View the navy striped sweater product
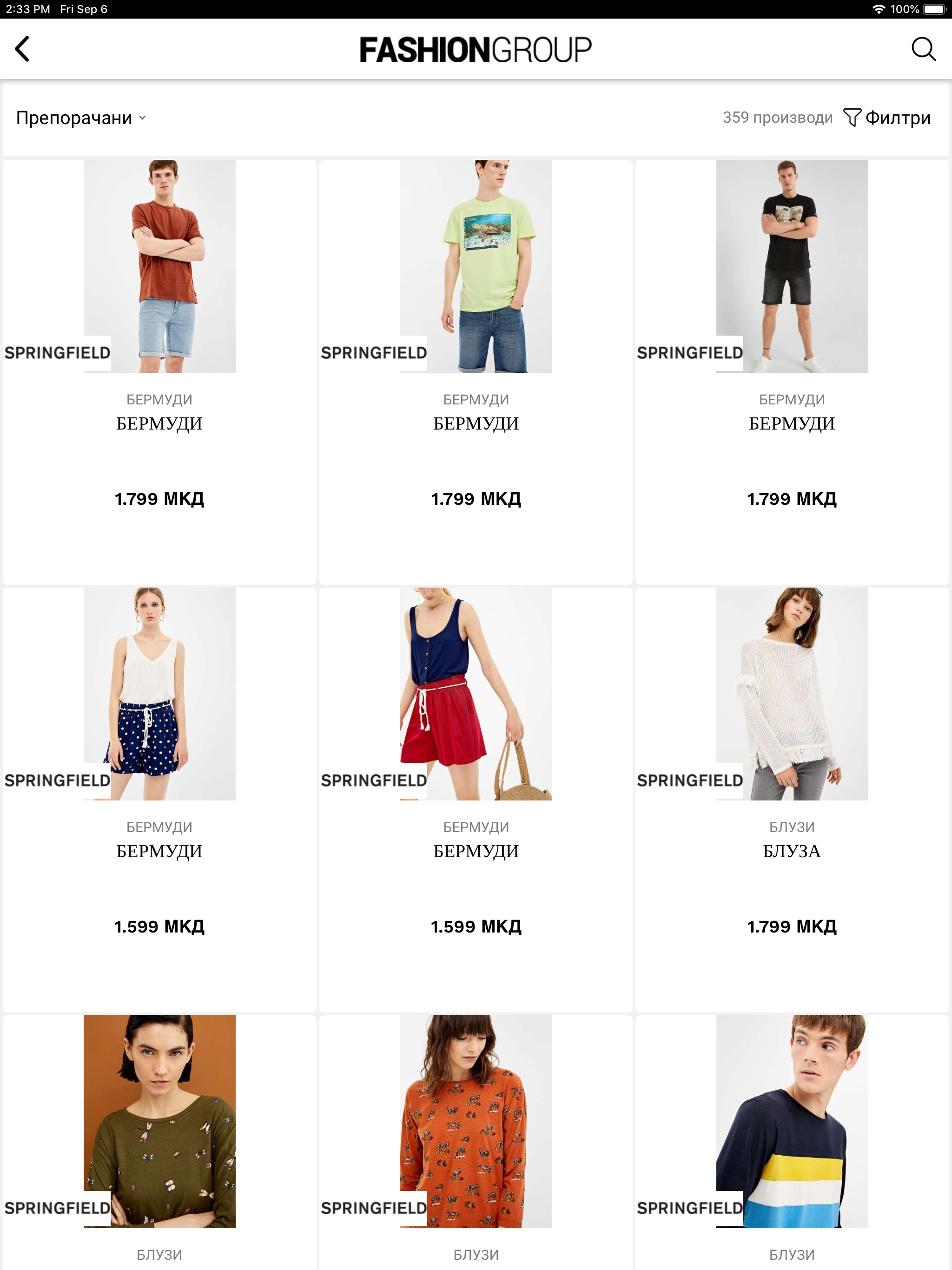This screenshot has height=1270, width=952. click(x=792, y=1121)
